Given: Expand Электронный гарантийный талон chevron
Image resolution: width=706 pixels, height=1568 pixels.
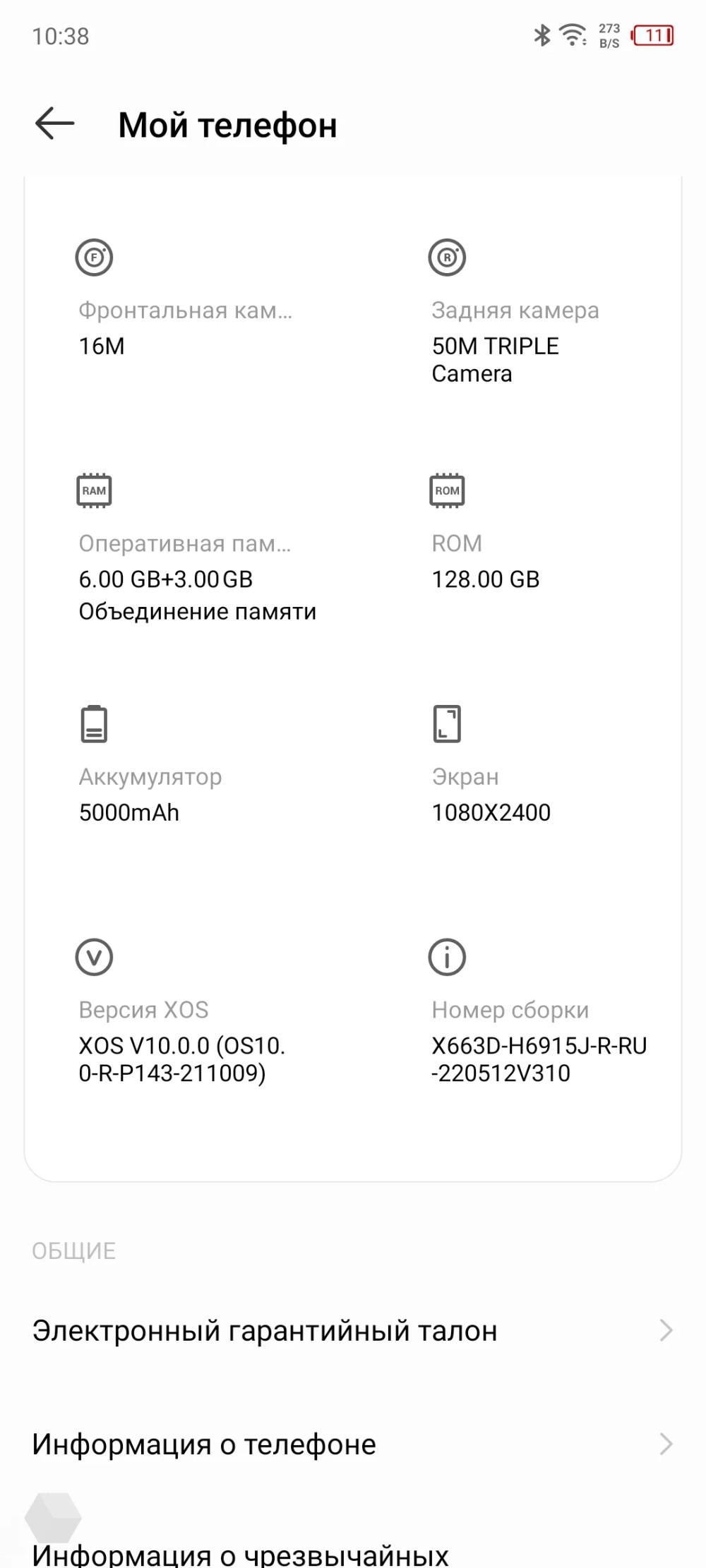Looking at the screenshot, I should [x=665, y=1330].
